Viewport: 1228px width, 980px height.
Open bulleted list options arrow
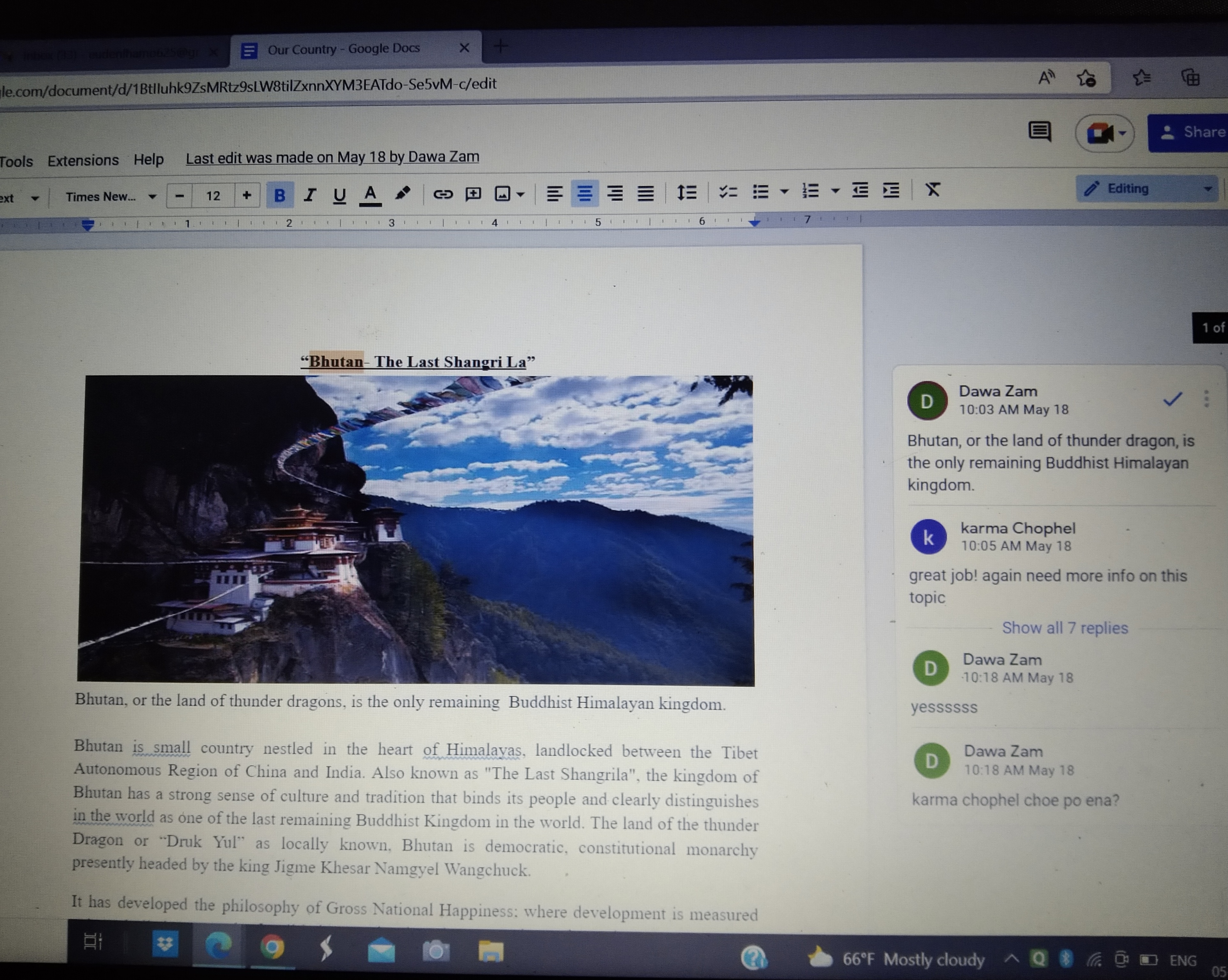point(784,192)
